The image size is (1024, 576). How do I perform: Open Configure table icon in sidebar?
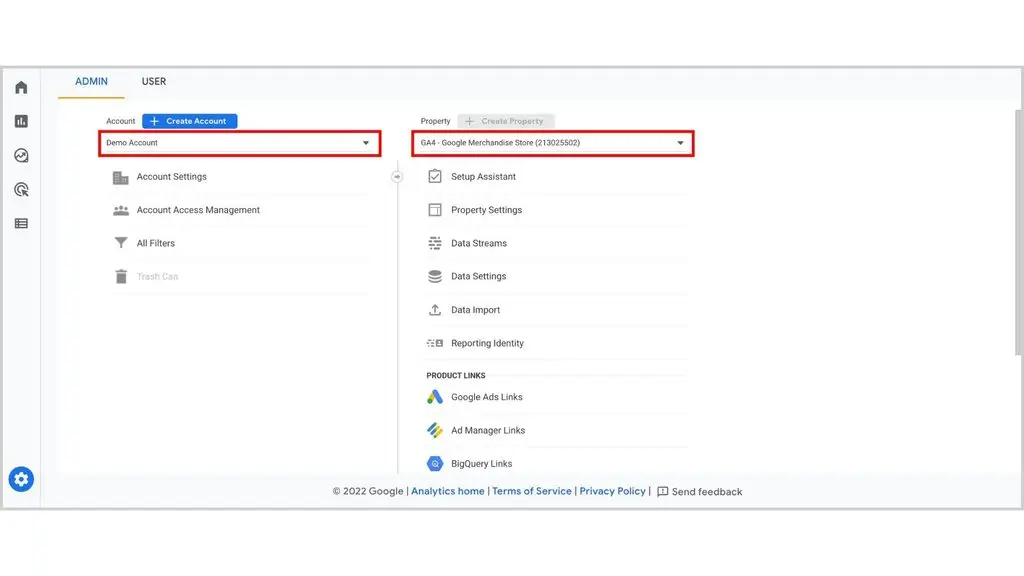coord(22,223)
